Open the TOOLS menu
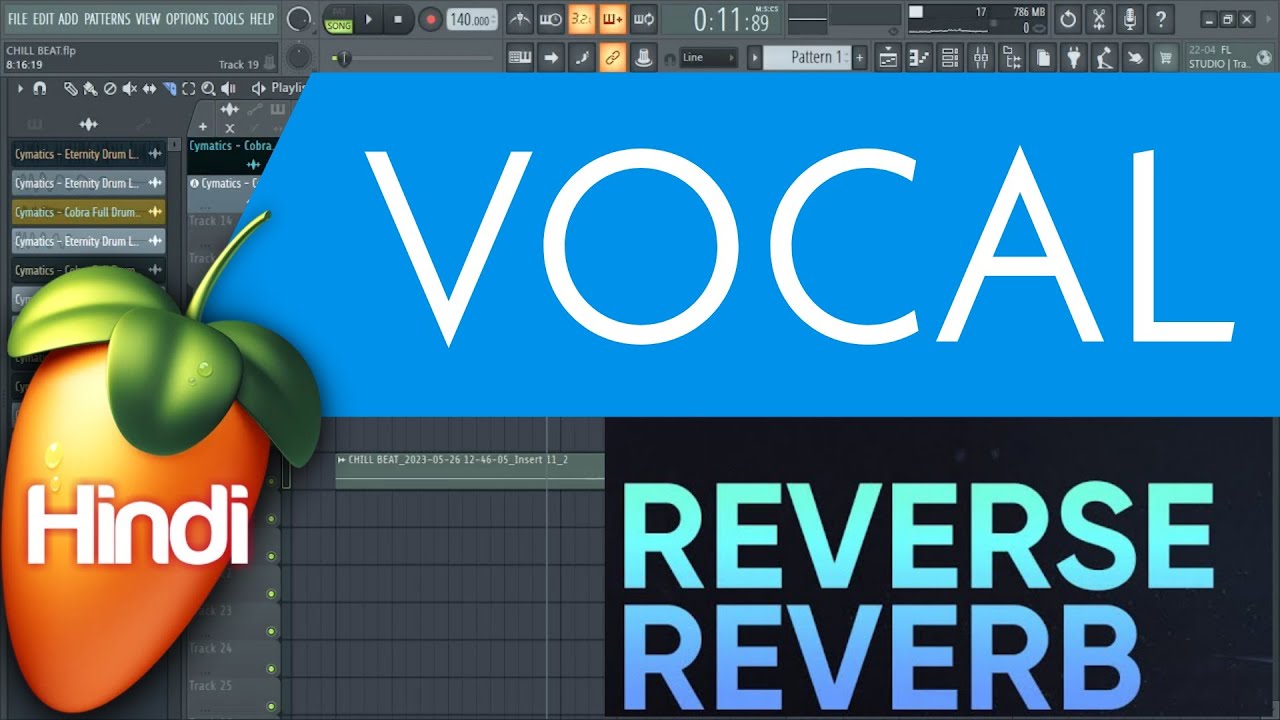1280x720 pixels. [x=228, y=19]
